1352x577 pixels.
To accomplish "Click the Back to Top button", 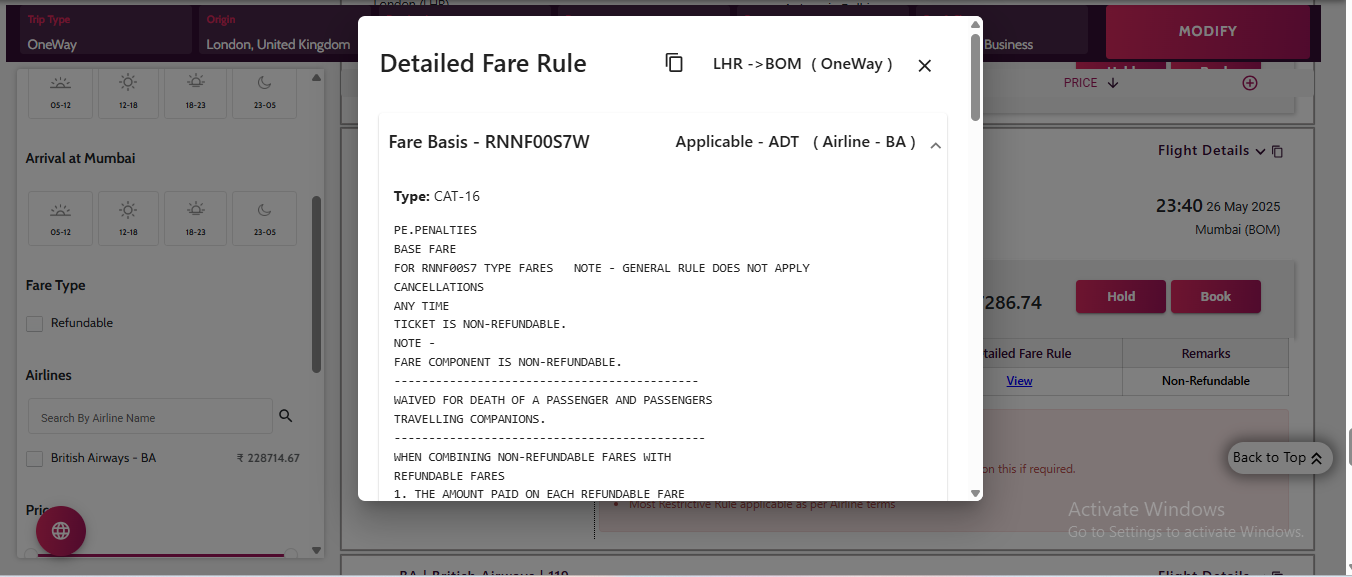I will tap(1279, 458).
